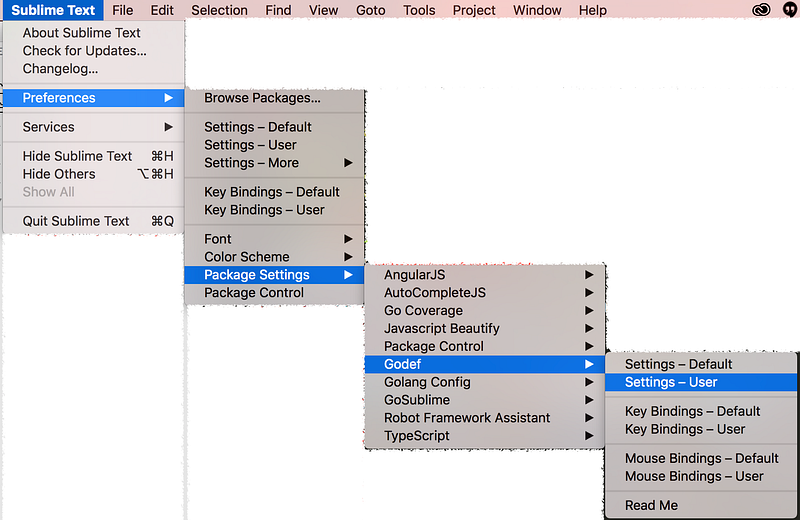Choose Hide Sublime Text

93,156
